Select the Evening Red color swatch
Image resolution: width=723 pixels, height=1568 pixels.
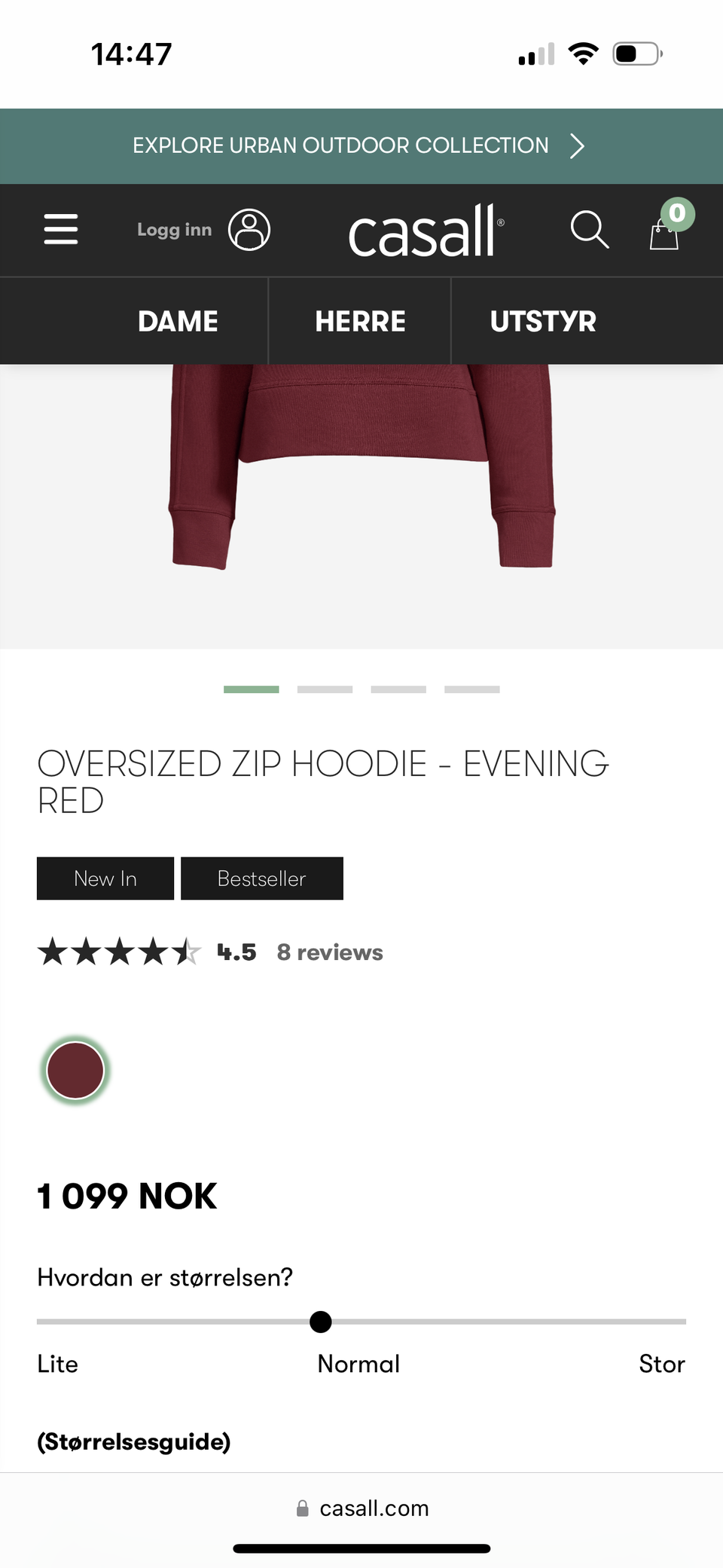click(x=75, y=1070)
